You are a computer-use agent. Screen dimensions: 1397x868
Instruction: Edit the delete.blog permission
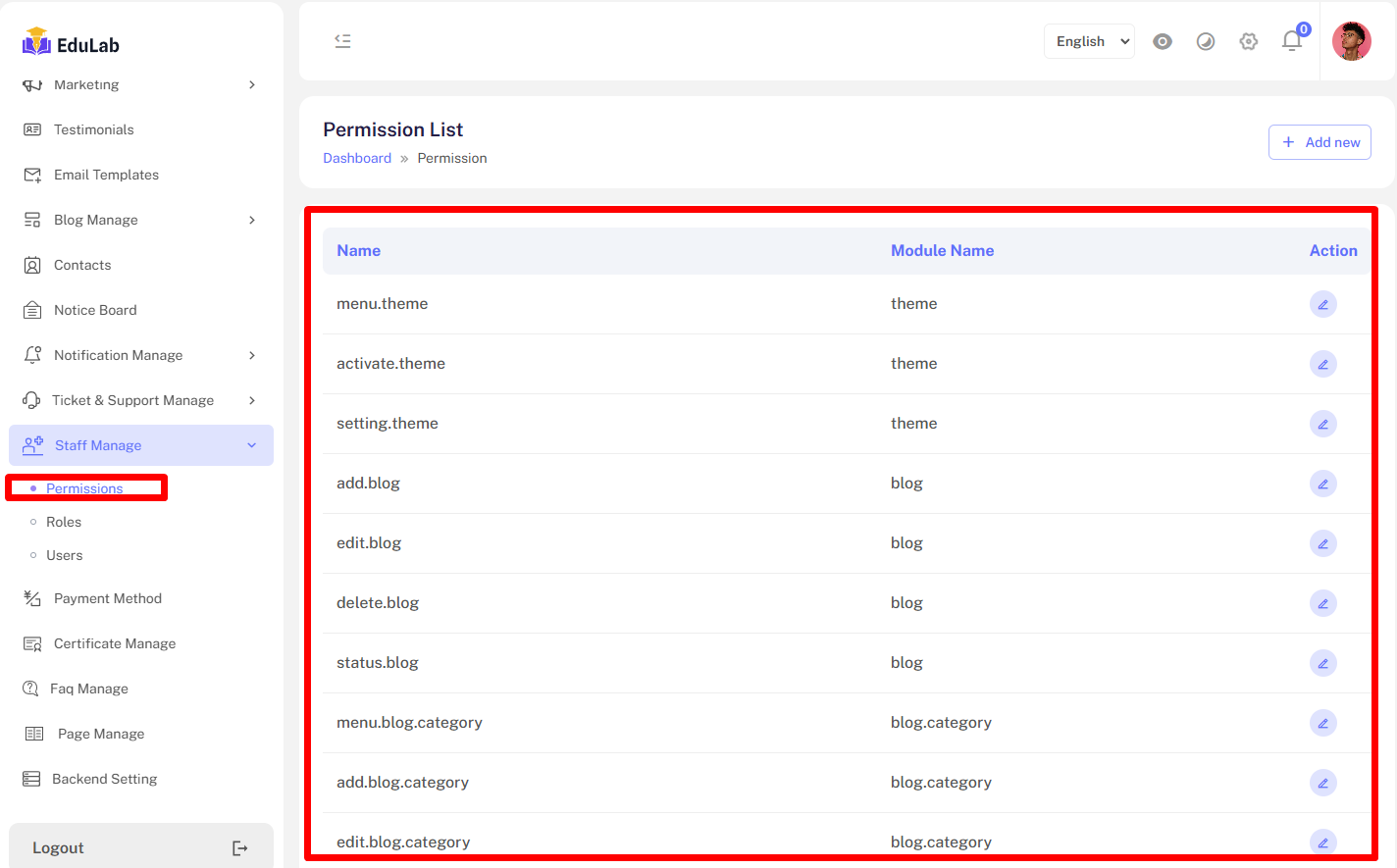[1322, 603]
